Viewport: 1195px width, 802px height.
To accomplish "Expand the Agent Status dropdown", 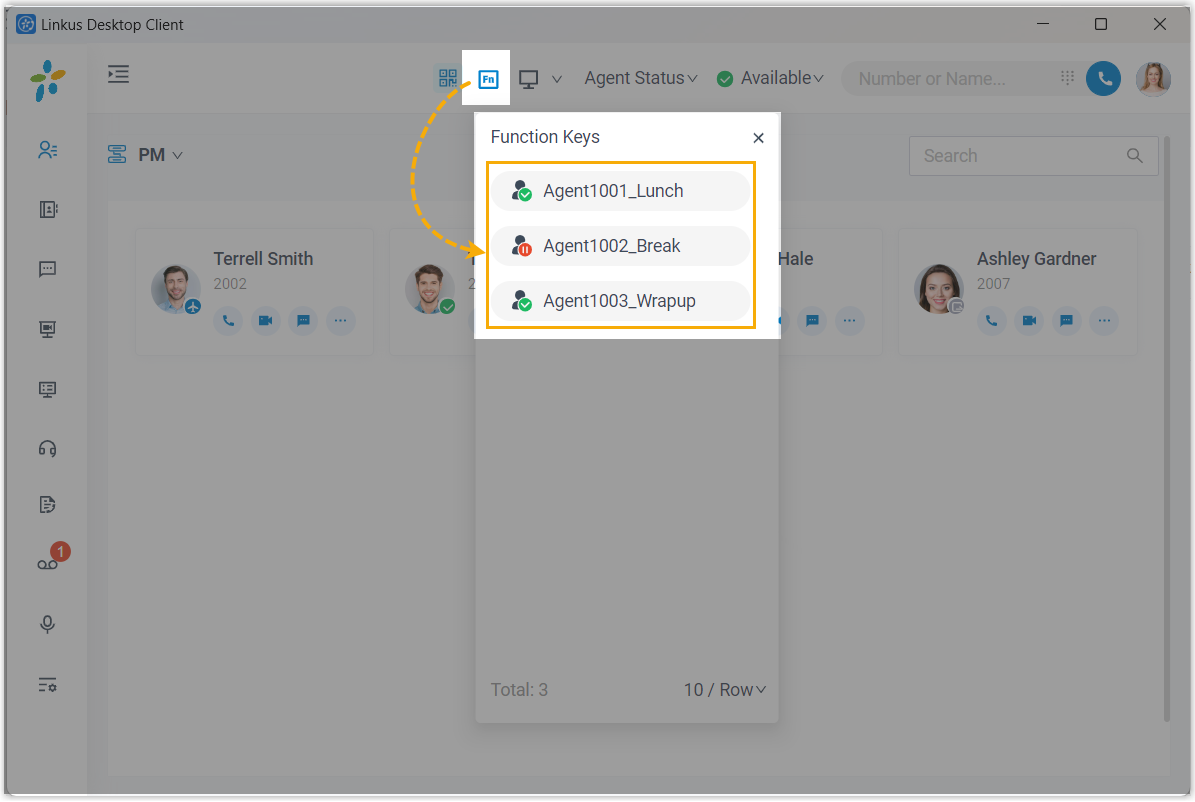I will [640, 78].
